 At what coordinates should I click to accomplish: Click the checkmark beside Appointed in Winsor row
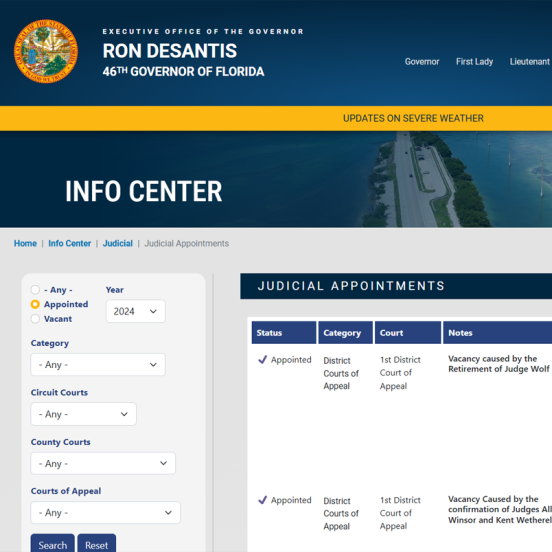click(263, 500)
